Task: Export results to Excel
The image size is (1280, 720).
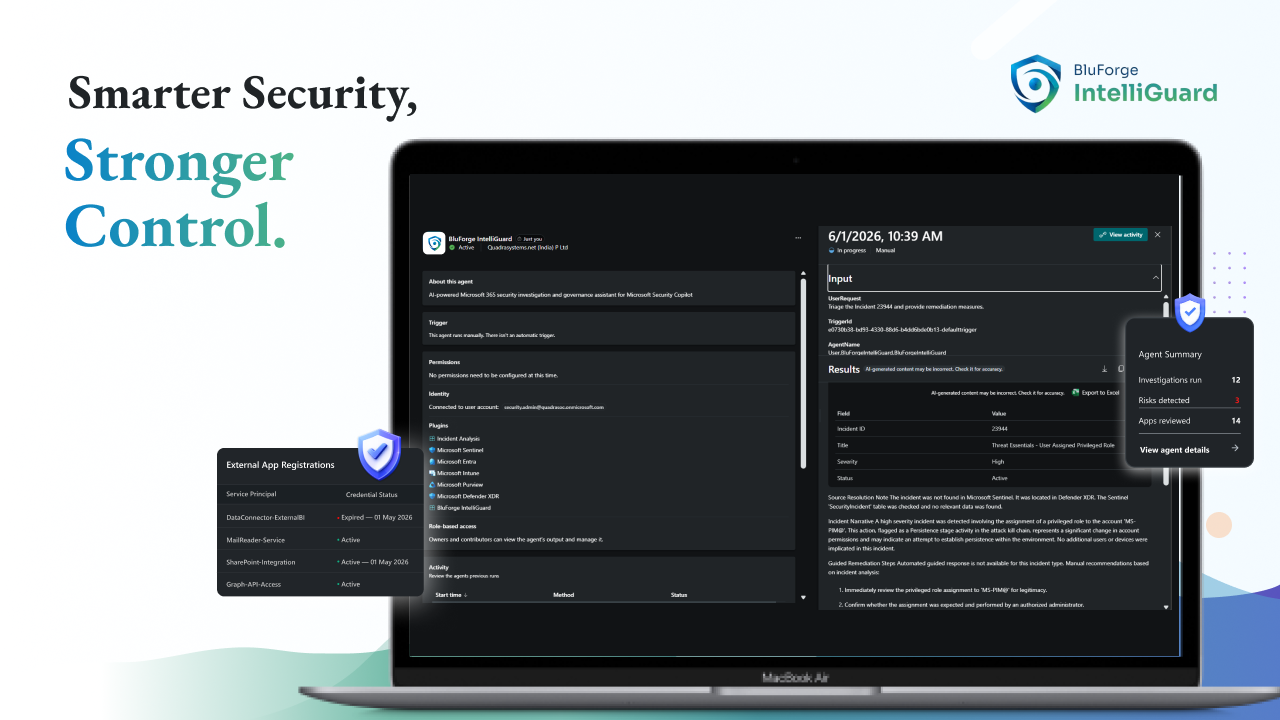Action: [x=1095, y=392]
